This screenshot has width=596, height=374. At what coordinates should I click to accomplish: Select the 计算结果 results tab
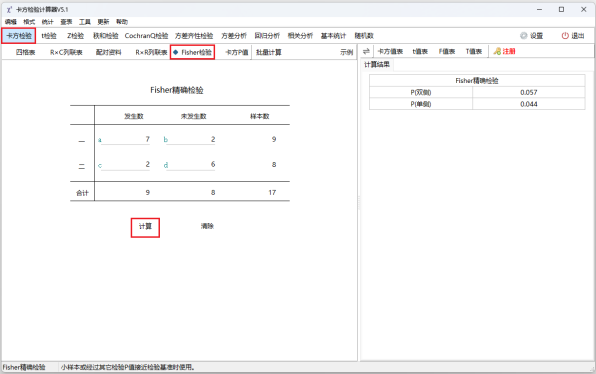(377, 65)
